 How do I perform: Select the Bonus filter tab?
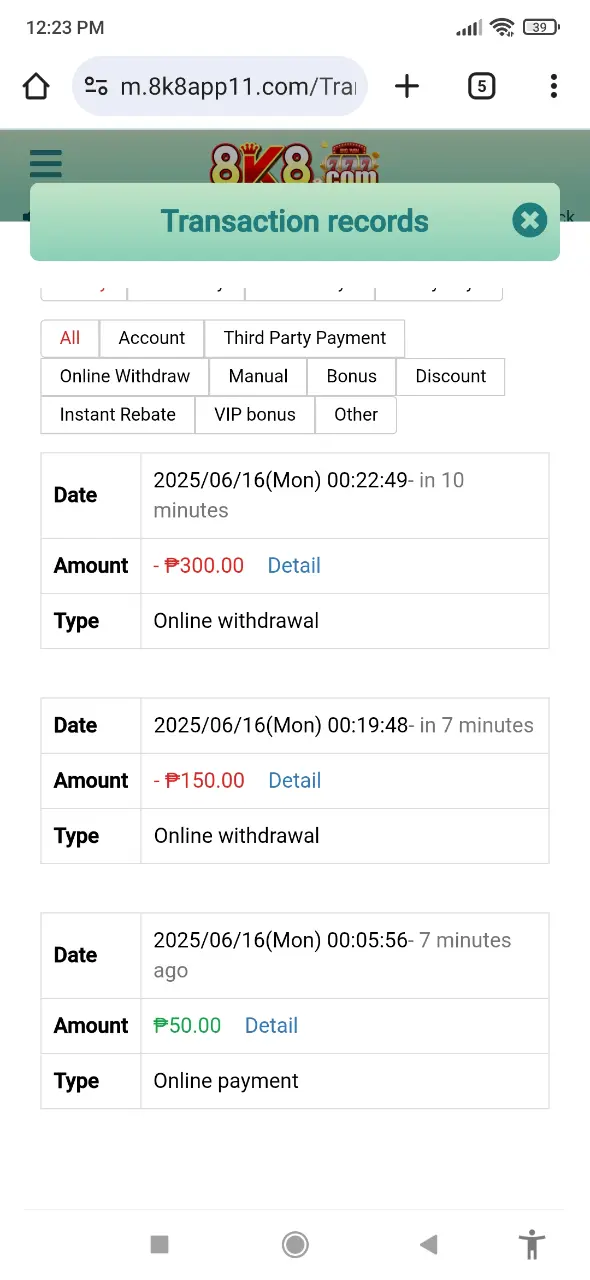(x=352, y=376)
